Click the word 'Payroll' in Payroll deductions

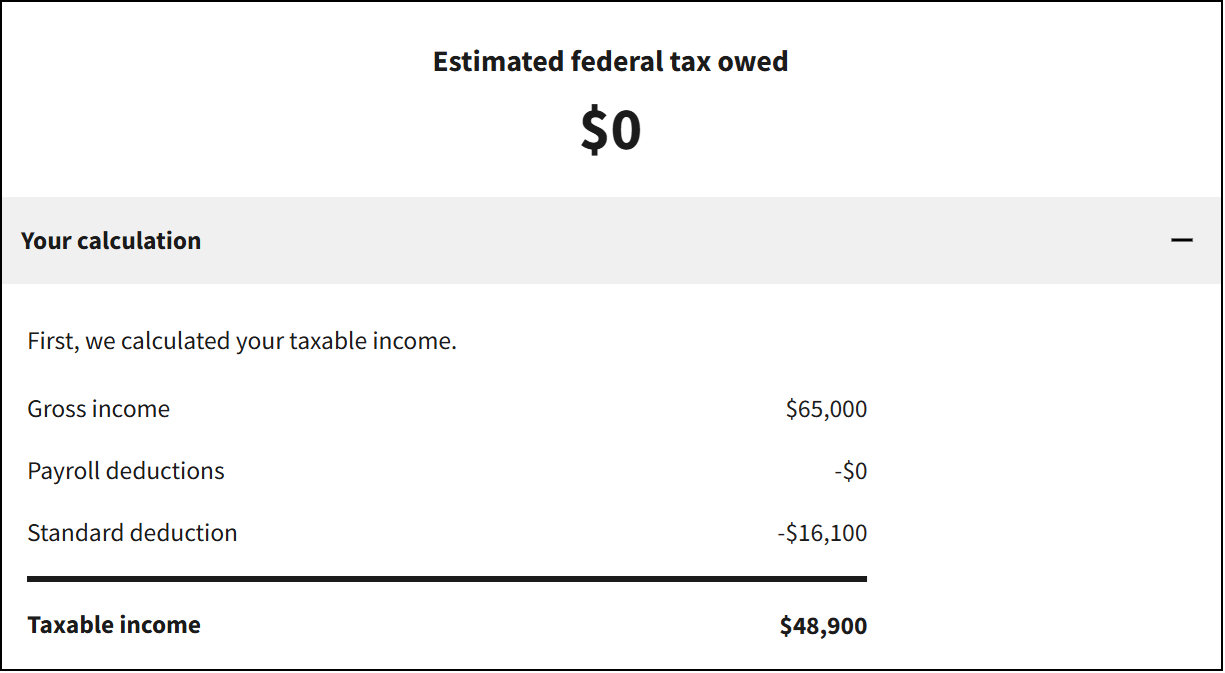[64, 471]
